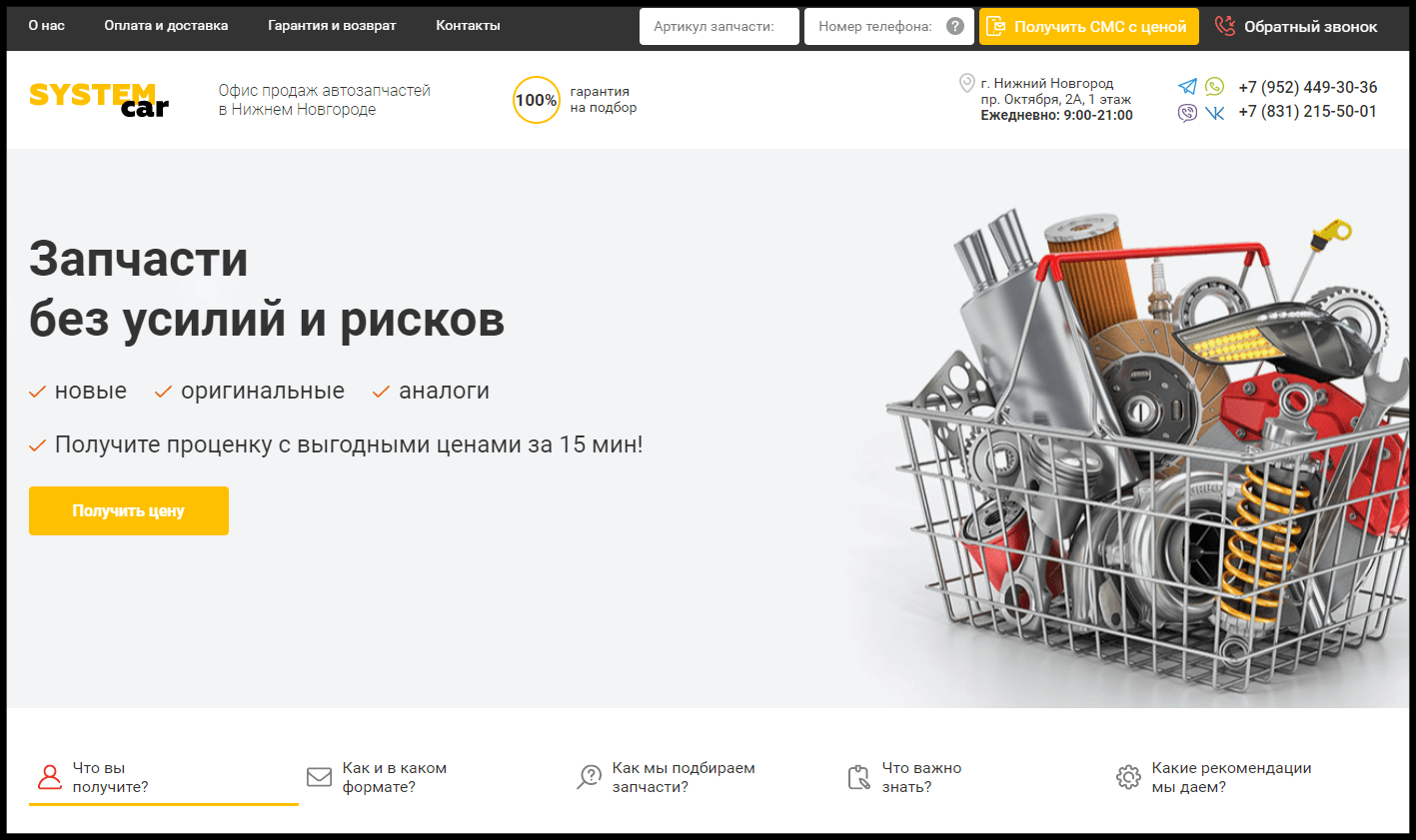Open the Telegram messenger icon

pos(1187,87)
